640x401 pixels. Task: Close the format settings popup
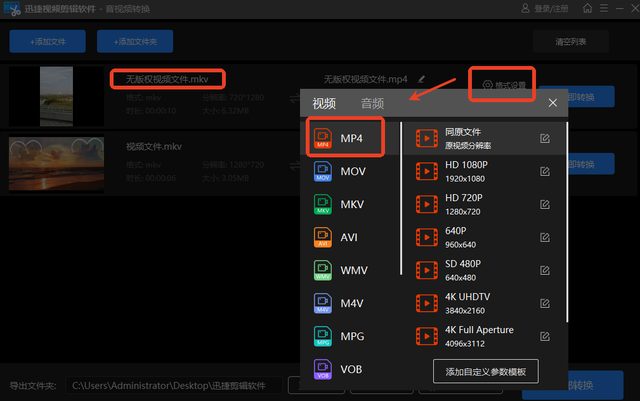coord(553,103)
